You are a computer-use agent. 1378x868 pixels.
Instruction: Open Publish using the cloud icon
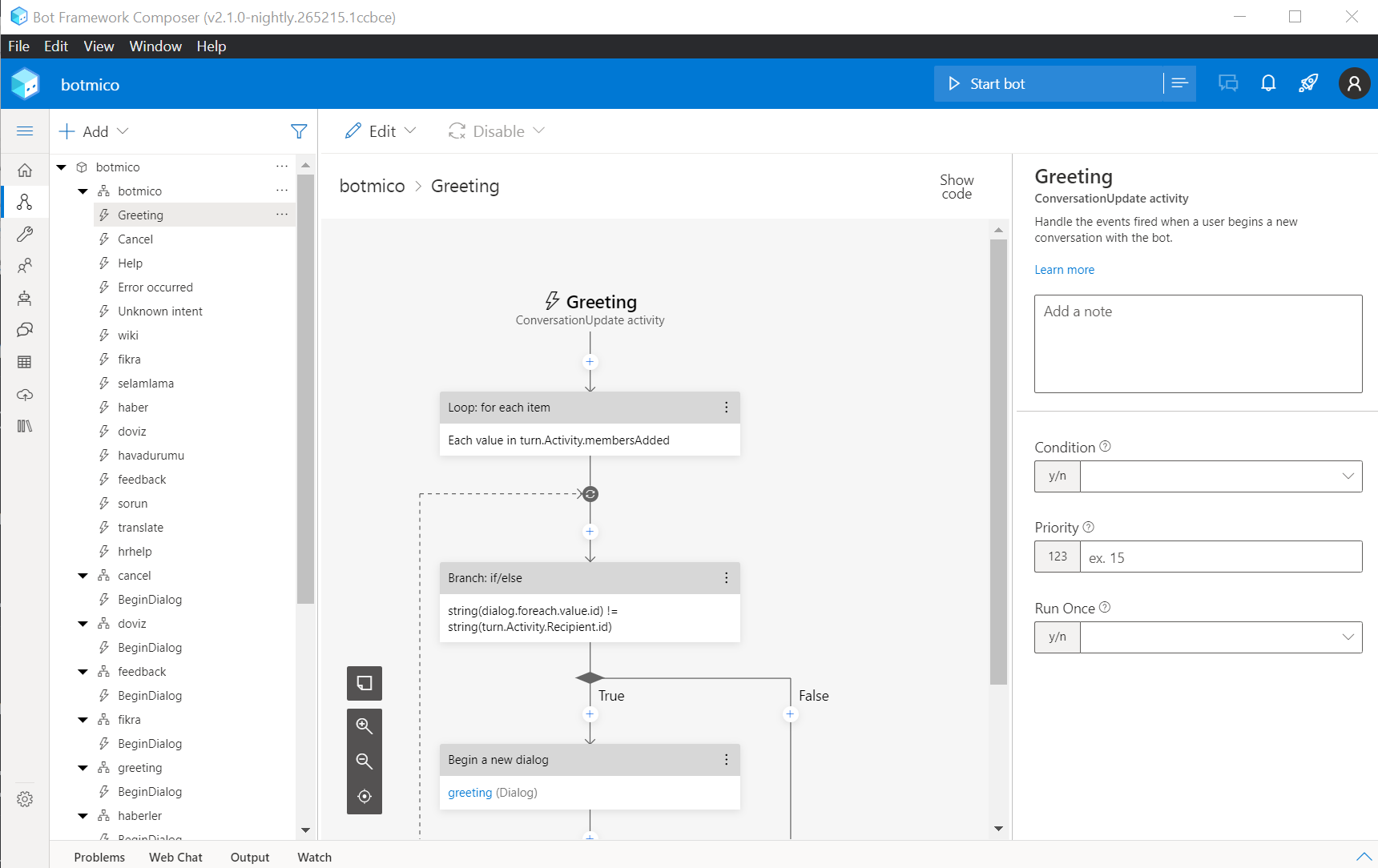point(25,394)
